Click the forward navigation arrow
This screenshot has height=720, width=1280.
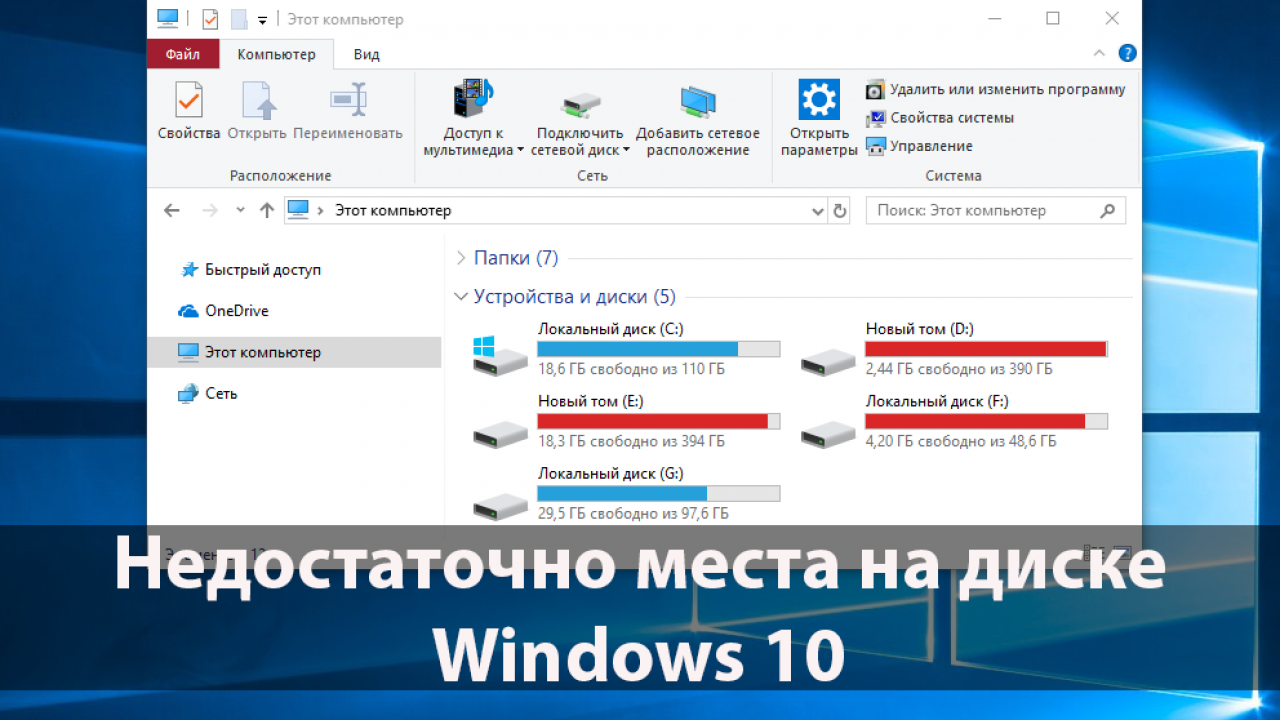(209, 211)
